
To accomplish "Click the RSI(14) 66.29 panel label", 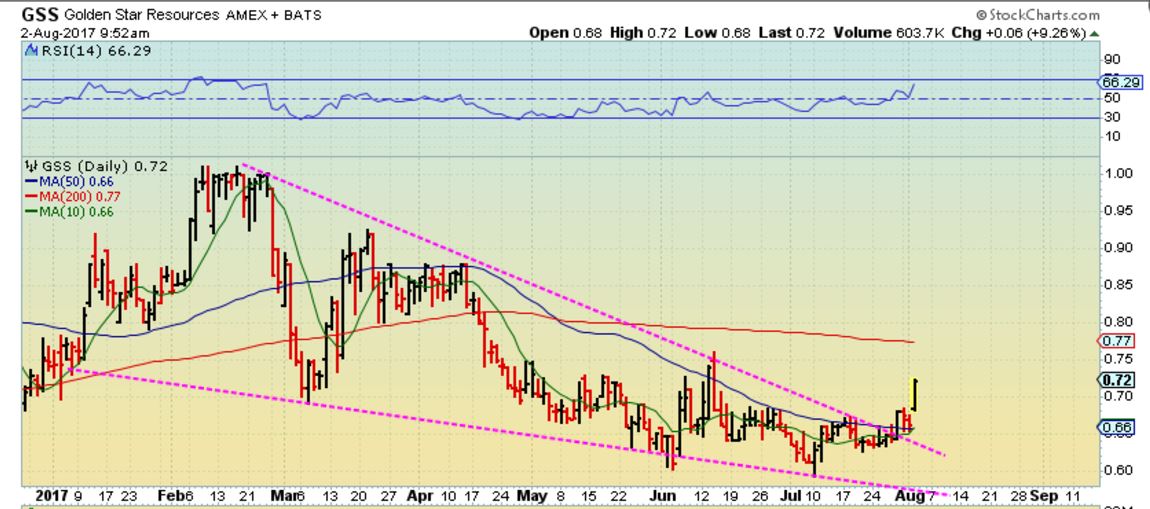I will 95,51.
